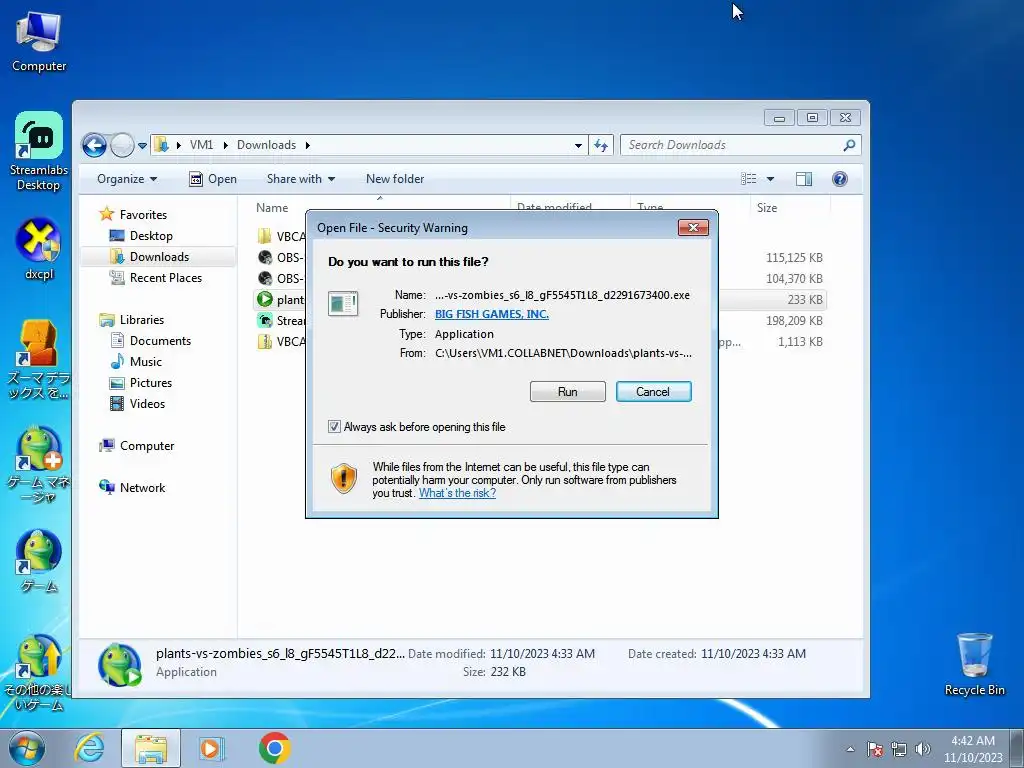Click the Windows Start orb
The image size is (1024, 768).
click(x=26, y=748)
